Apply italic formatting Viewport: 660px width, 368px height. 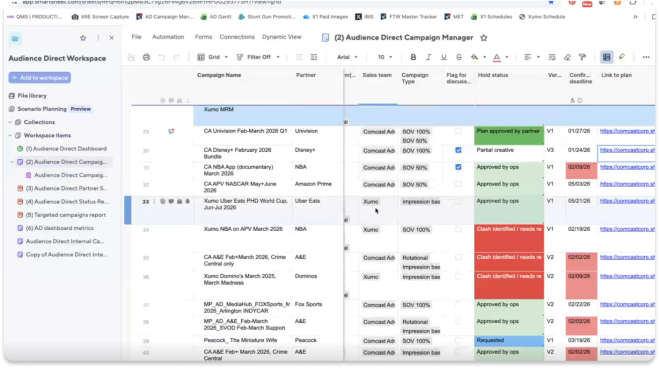[x=428, y=57]
